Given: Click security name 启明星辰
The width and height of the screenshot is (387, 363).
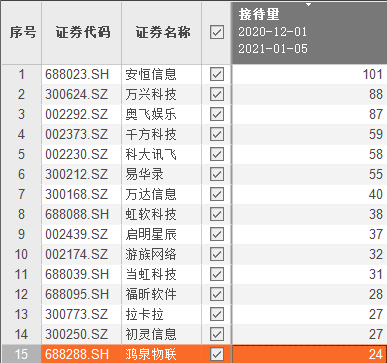Looking at the screenshot, I should tap(151, 234).
